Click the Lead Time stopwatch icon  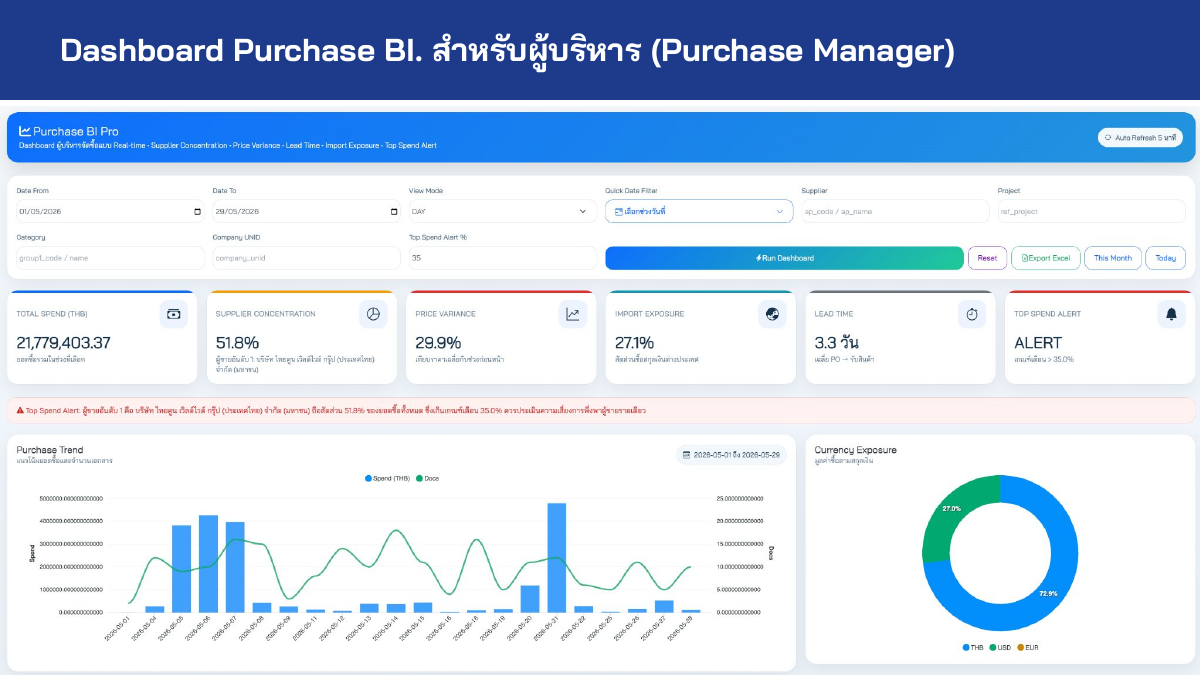click(972, 314)
